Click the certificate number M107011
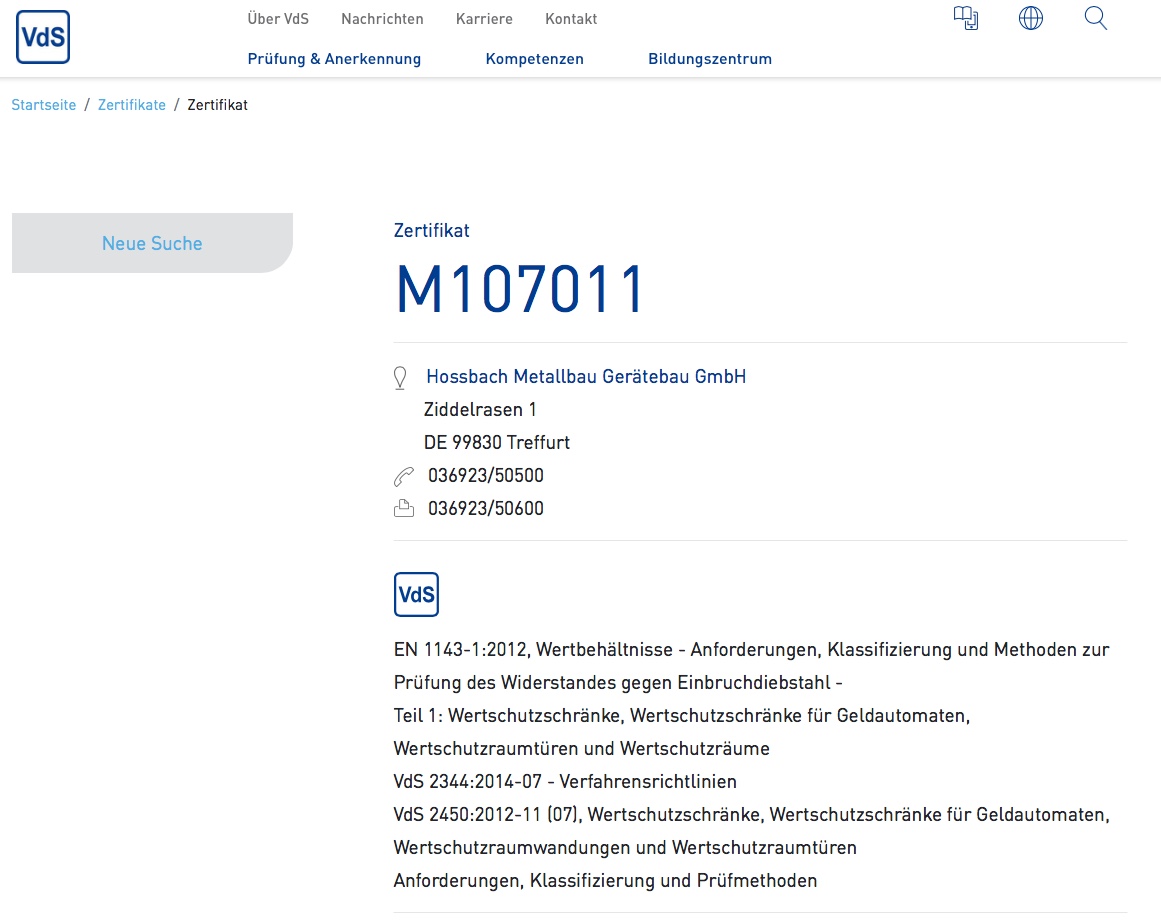The height and width of the screenshot is (923, 1161). pos(520,289)
